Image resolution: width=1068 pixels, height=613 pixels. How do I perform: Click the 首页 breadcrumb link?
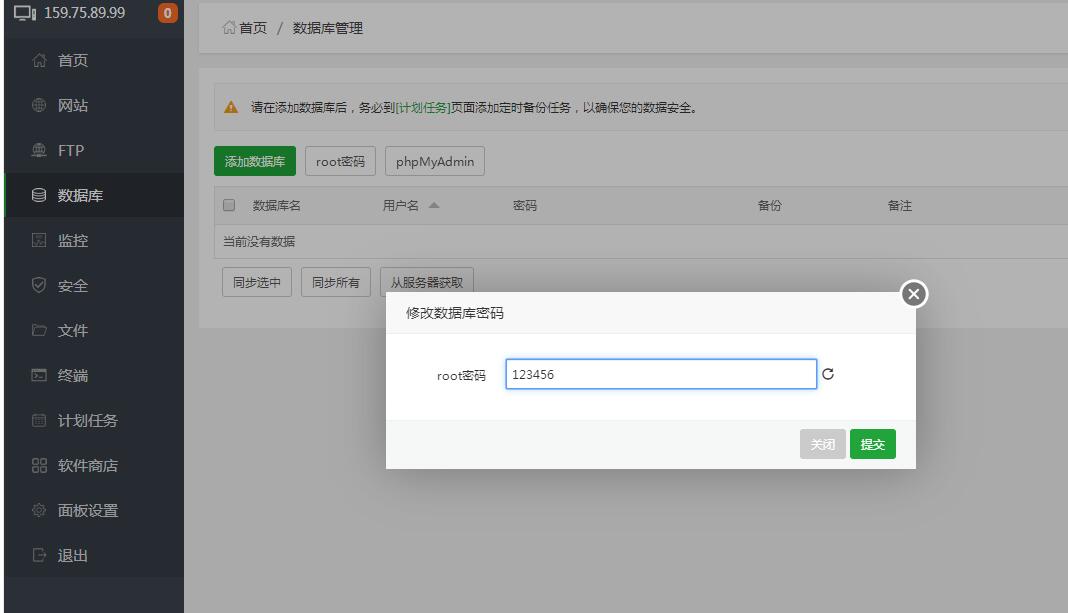click(252, 28)
